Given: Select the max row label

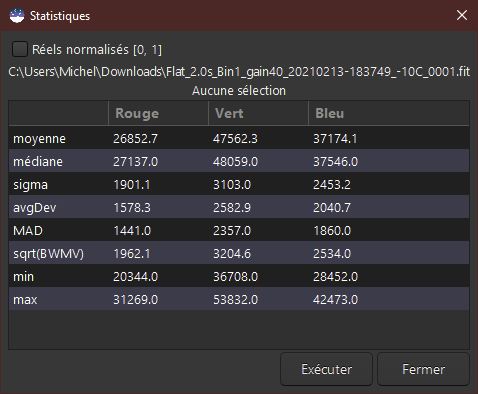Looking at the screenshot, I should pyautogui.click(x=25, y=300).
